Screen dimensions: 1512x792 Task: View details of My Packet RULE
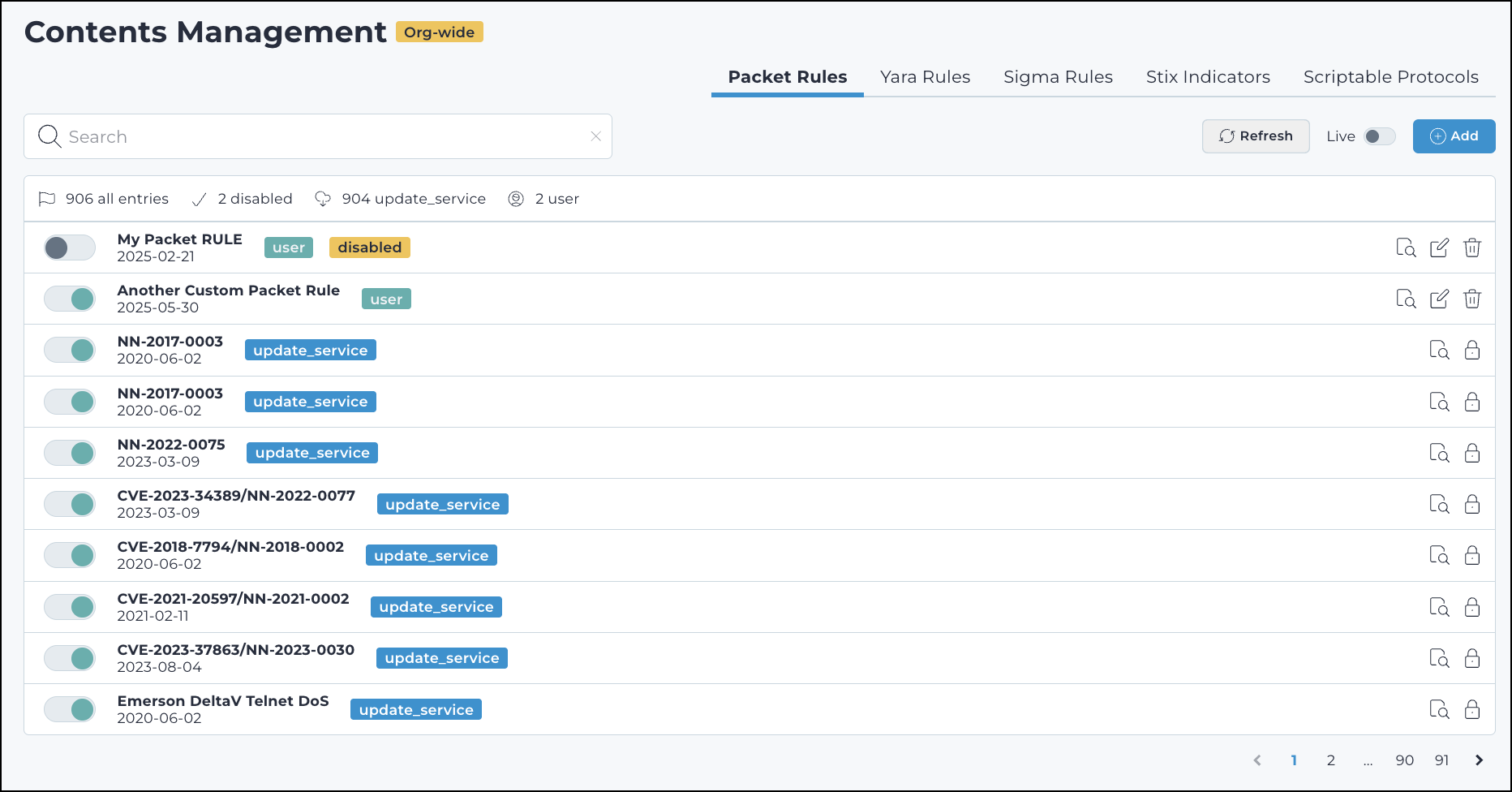pos(1406,247)
